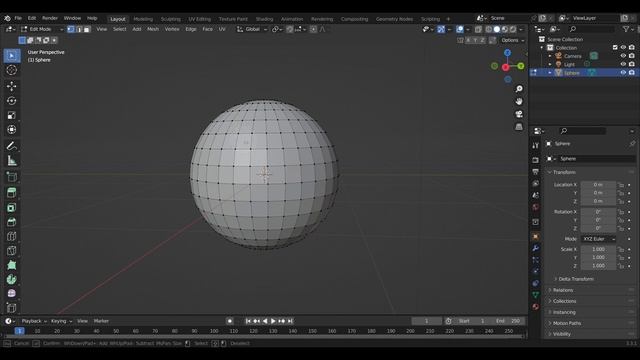Select the 3D Cursor tool

(12, 70)
